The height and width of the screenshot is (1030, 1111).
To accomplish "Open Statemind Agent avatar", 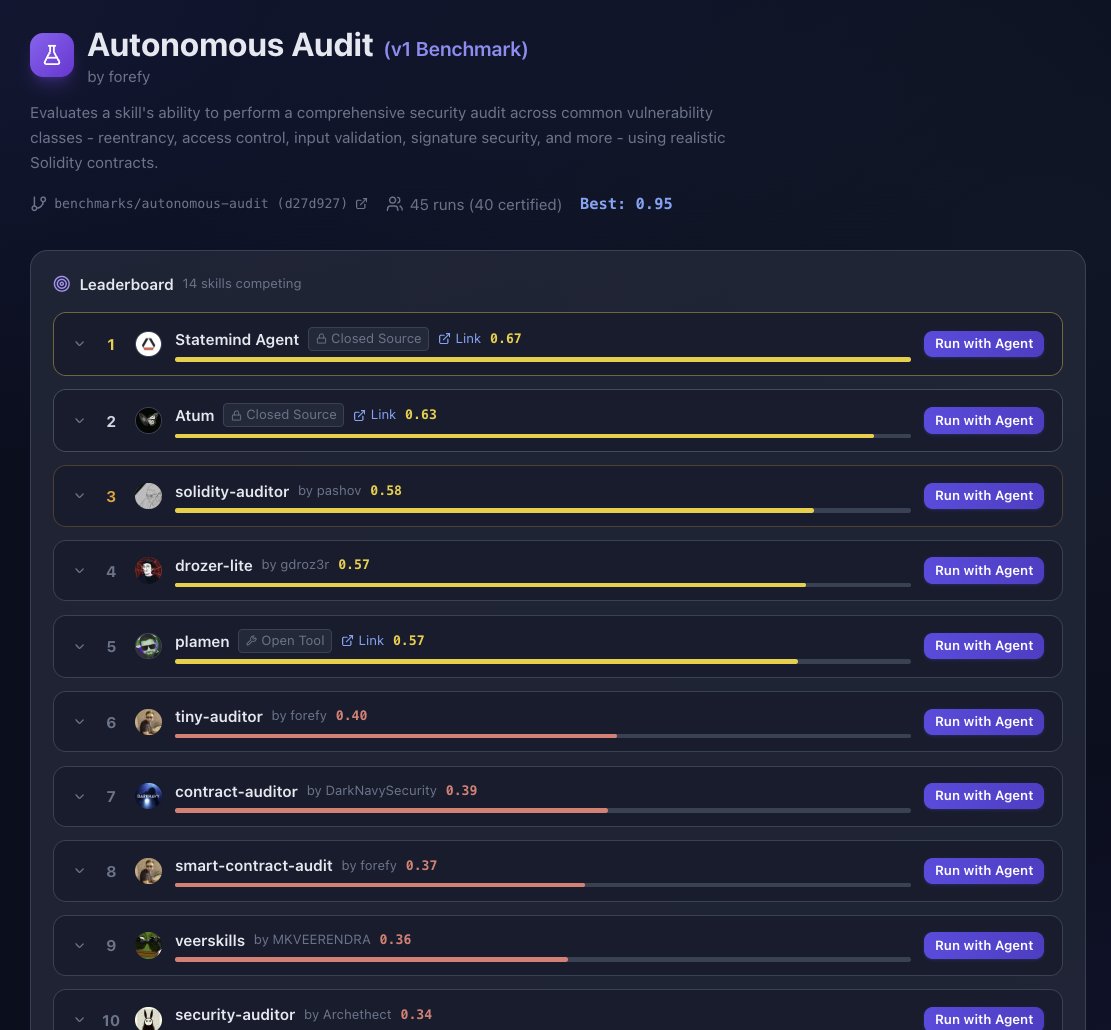I will pyautogui.click(x=148, y=344).
